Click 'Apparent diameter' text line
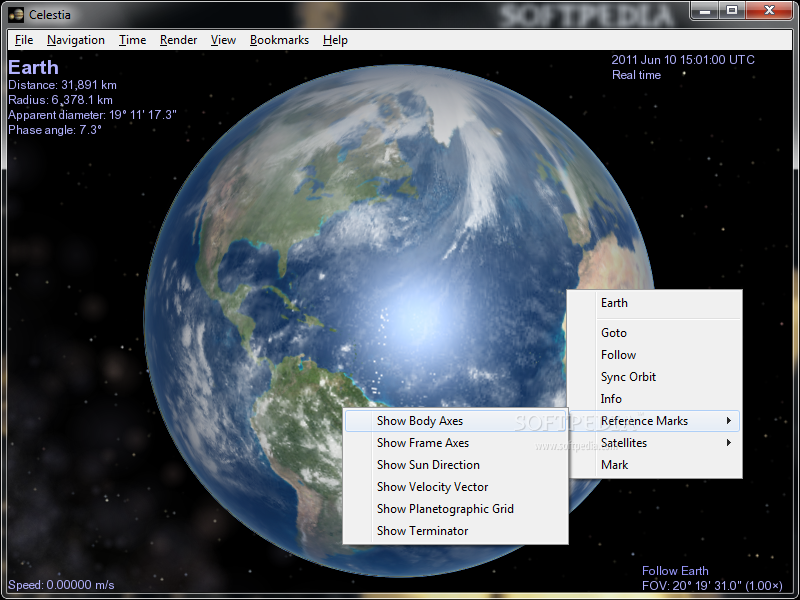The height and width of the screenshot is (600, 800). pos(92,115)
